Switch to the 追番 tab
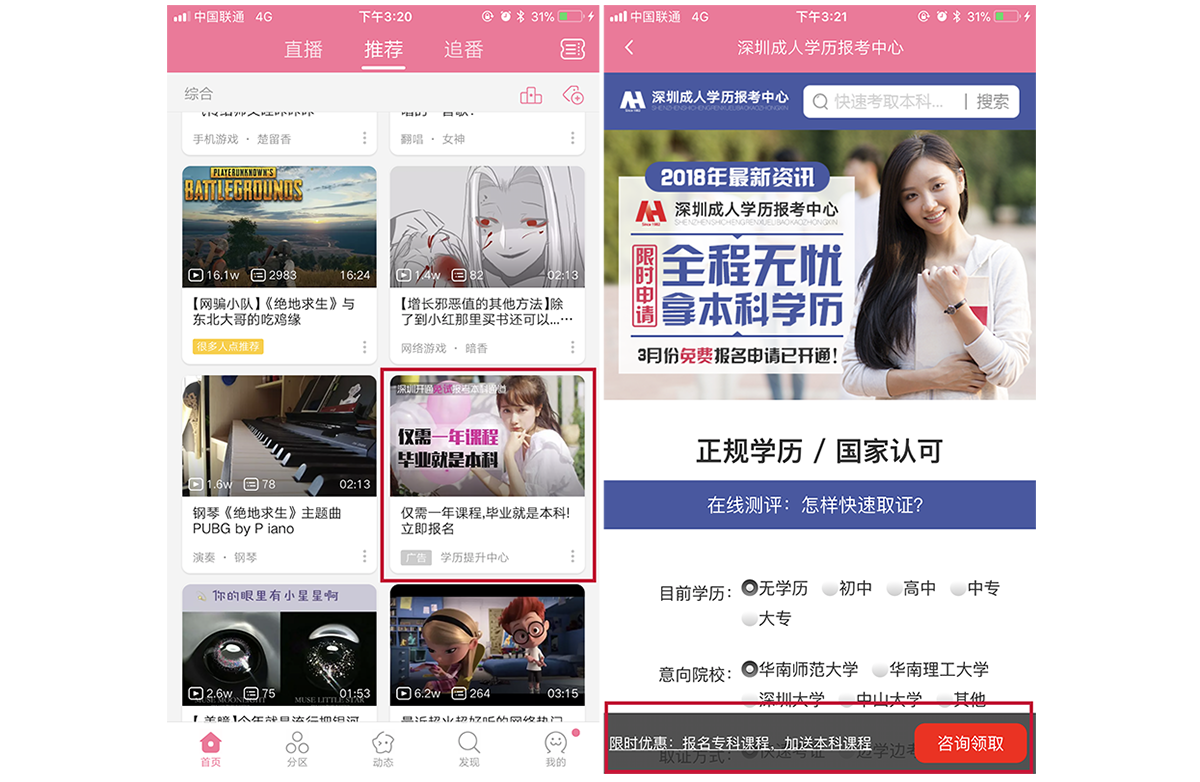1200x782 pixels. (x=463, y=49)
